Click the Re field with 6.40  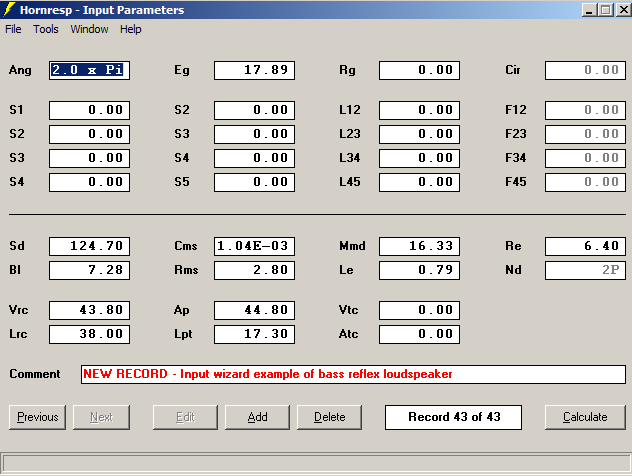585,246
